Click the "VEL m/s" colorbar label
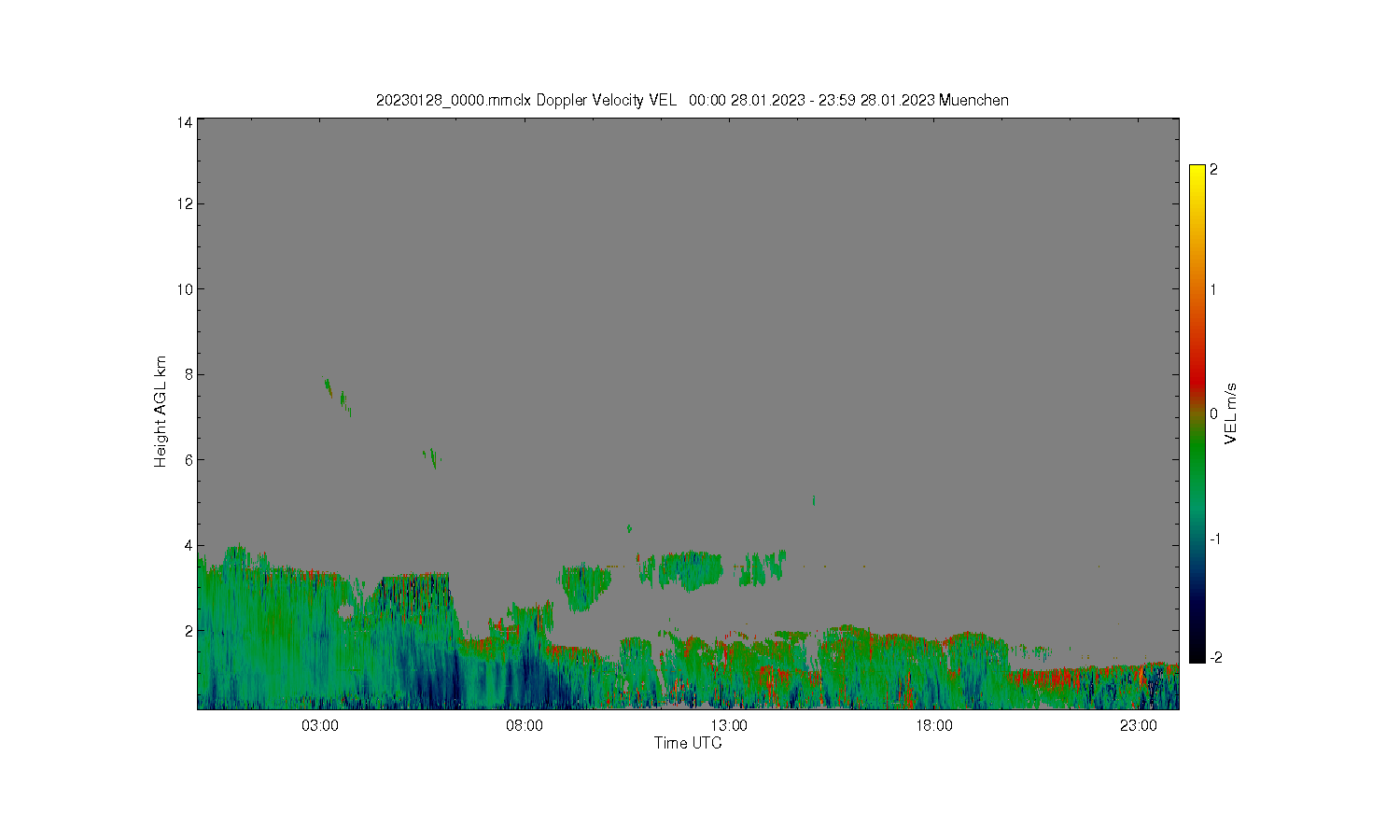 (x=1231, y=413)
